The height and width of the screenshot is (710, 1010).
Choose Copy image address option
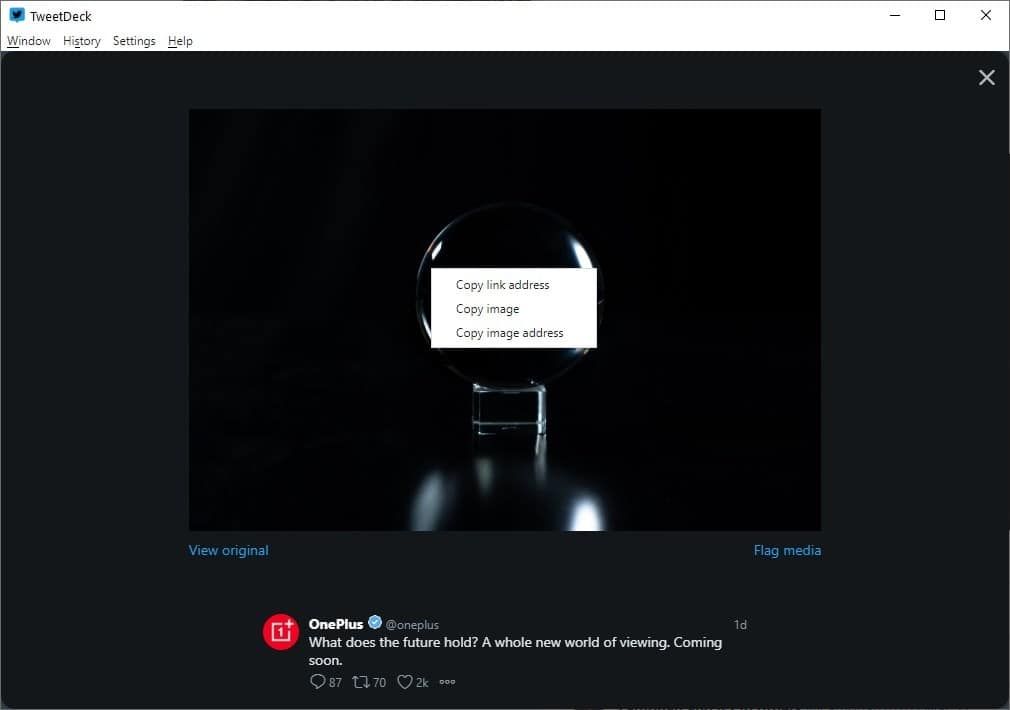[x=513, y=332]
